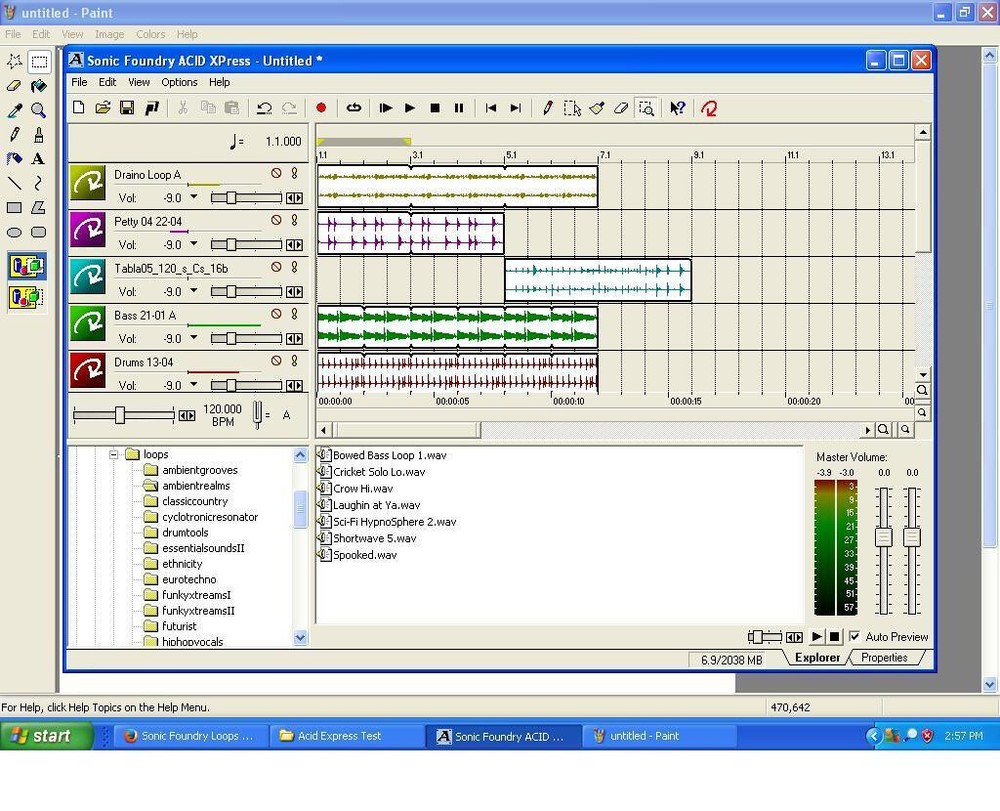Open the Options menu

tap(179, 82)
